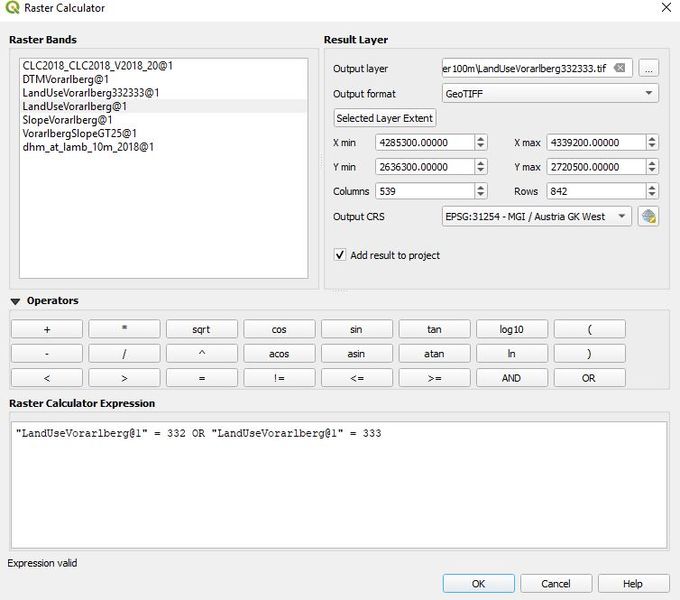The image size is (680, 600).
Task: Click the output layer browse button
Action: 649,68
